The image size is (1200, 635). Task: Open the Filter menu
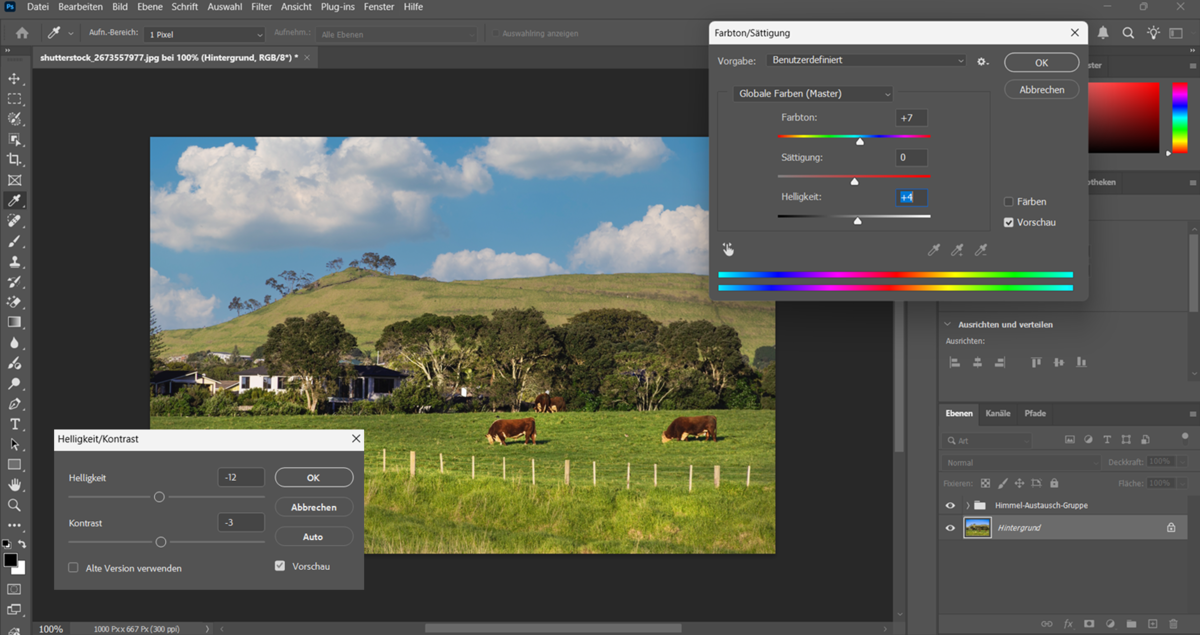pyautogui.click(x=260, y=7)
